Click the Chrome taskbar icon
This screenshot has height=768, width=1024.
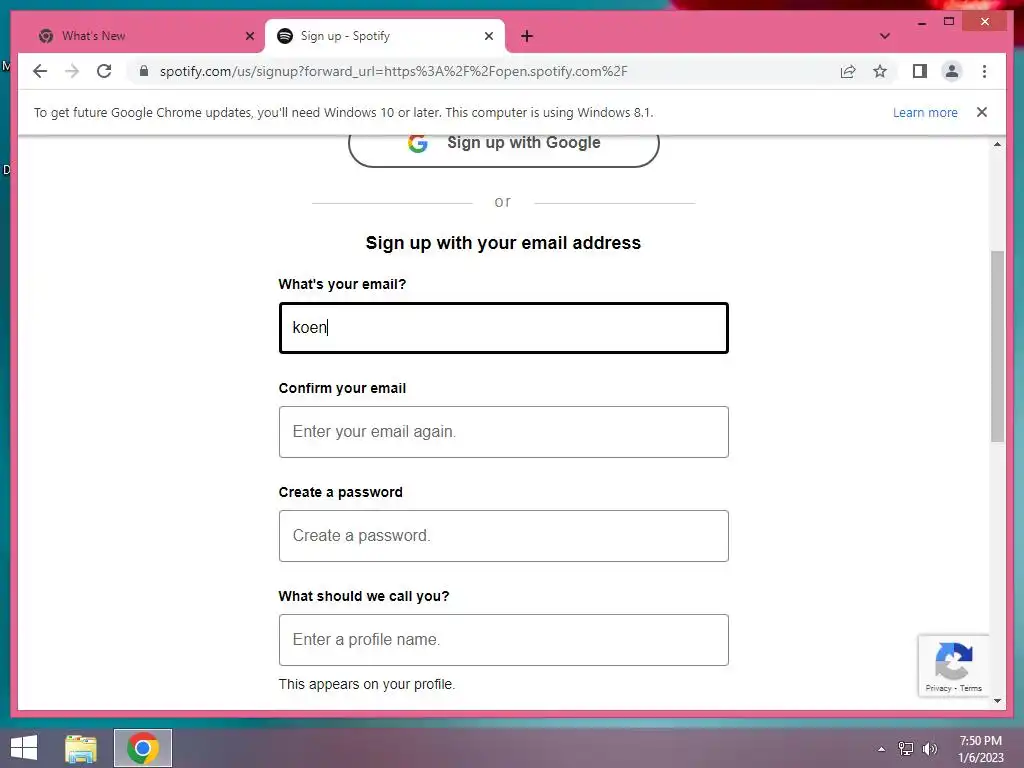pos(142,748)
